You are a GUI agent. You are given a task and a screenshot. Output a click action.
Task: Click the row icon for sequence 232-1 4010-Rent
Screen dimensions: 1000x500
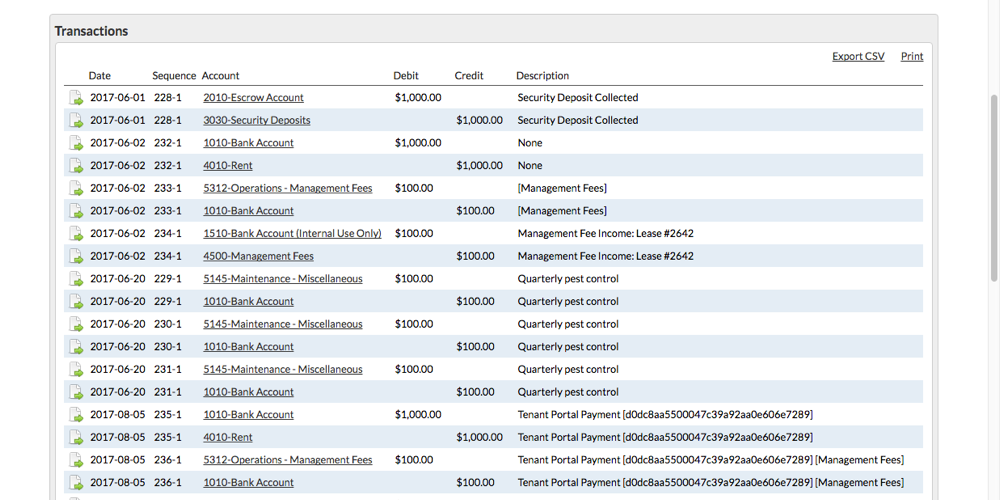pos(76,166)
